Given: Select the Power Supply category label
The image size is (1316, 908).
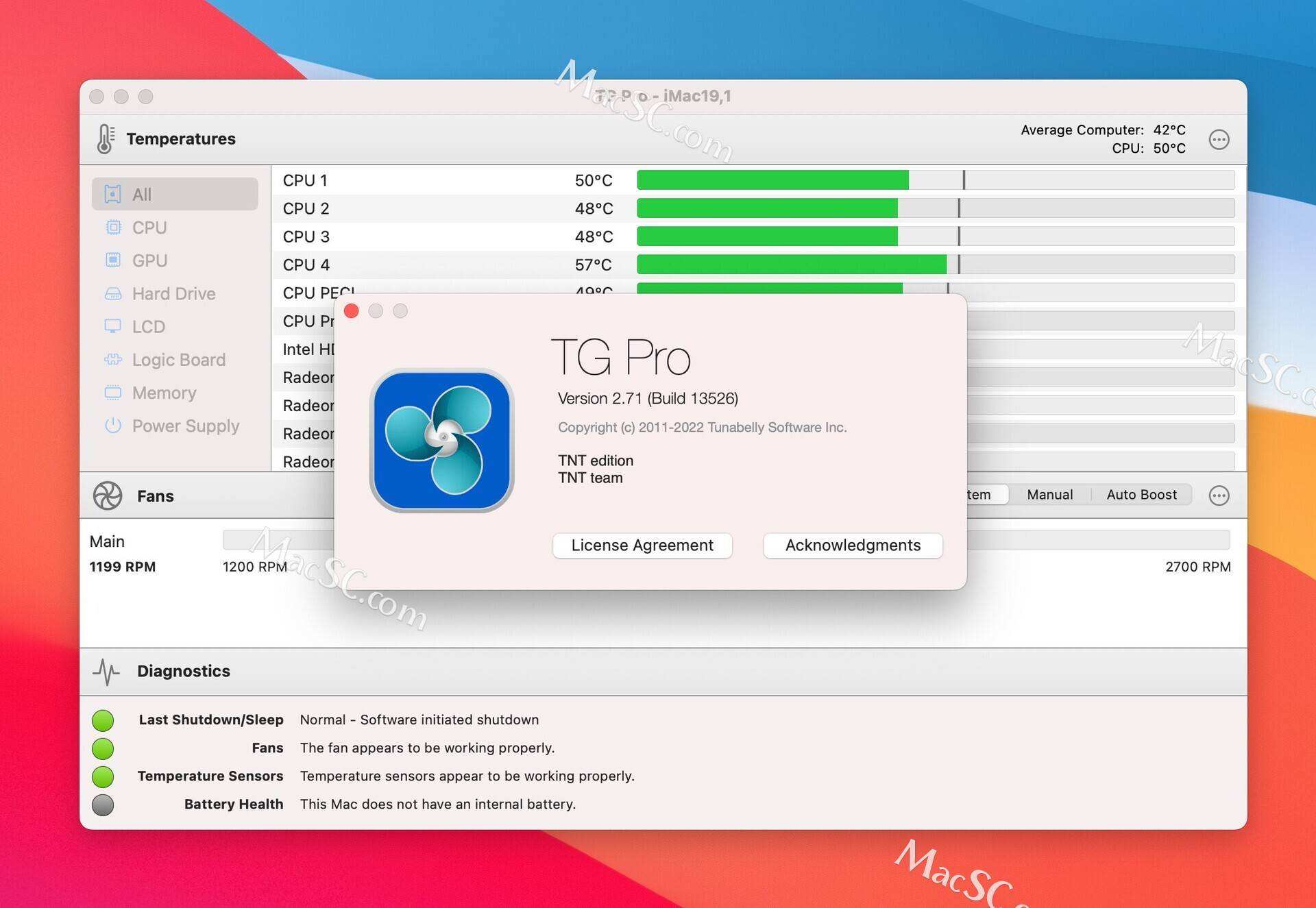Looking at the screenshot, I should point(186,426).
